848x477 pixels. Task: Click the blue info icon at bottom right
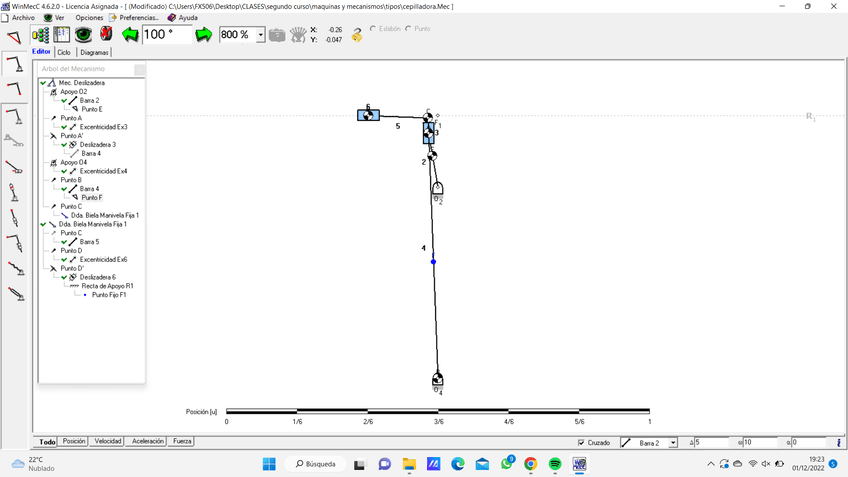[x=838, y=442]
